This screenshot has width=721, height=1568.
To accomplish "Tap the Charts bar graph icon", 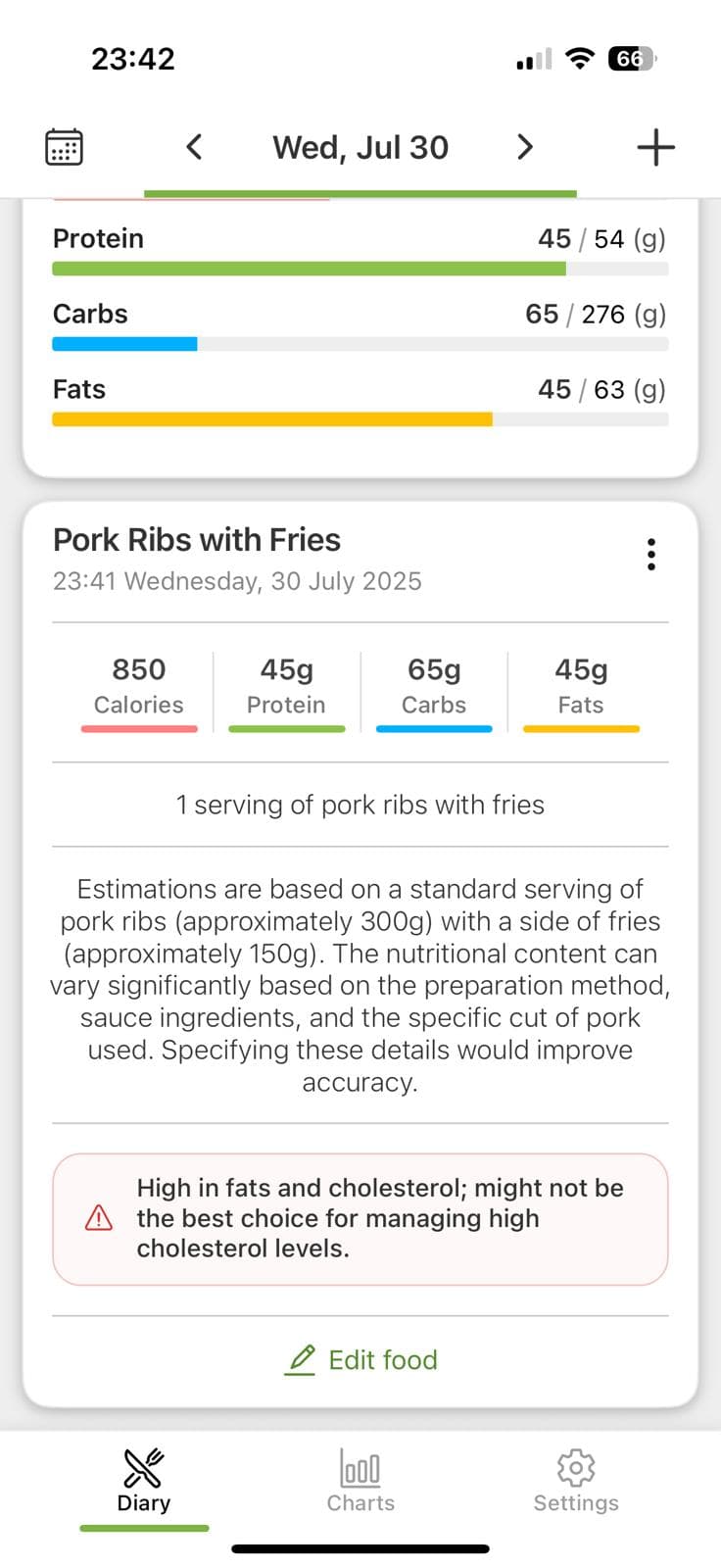I will pos(360,1468).
